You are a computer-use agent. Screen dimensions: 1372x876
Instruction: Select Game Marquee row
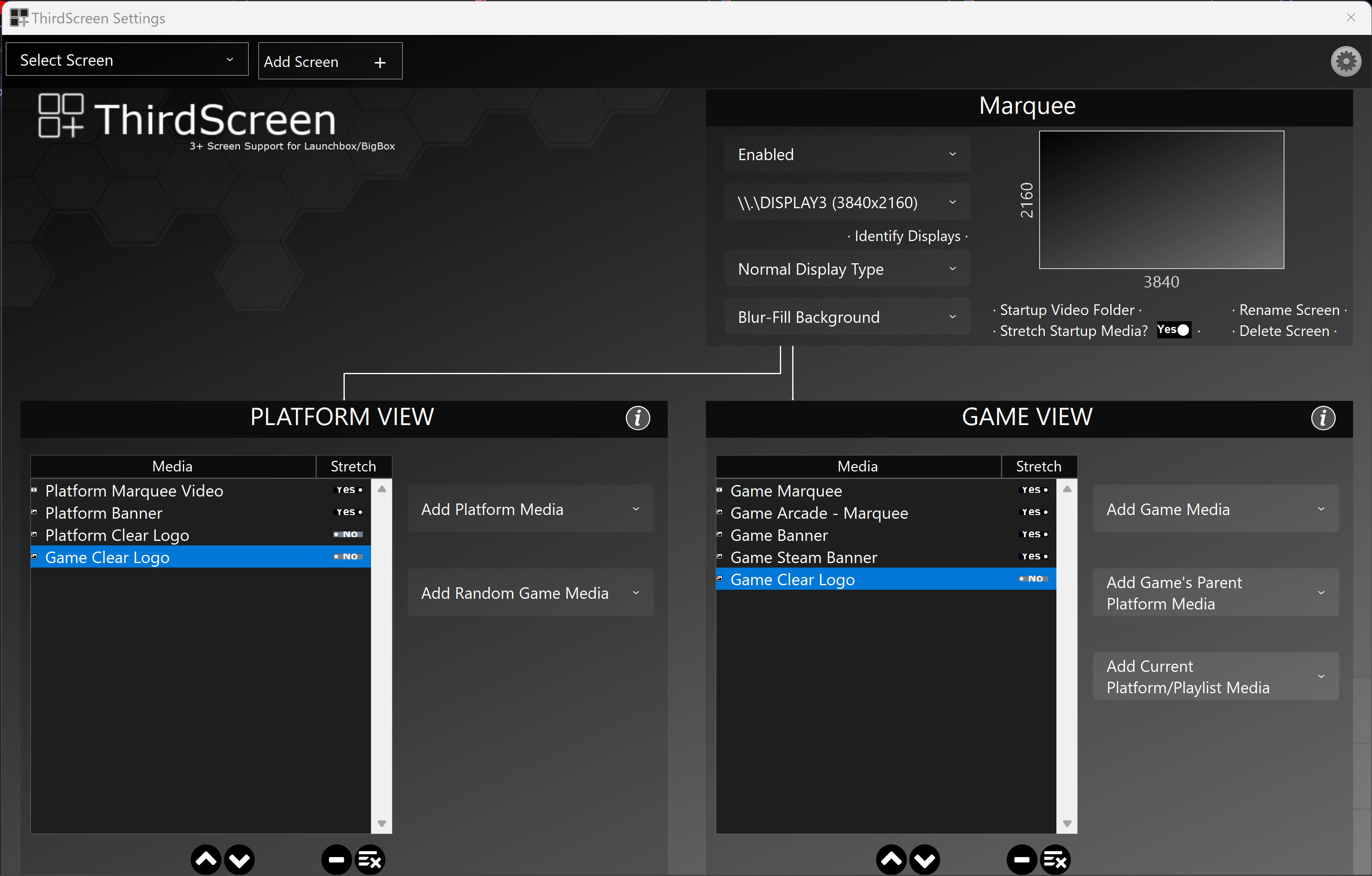point(886,490)
